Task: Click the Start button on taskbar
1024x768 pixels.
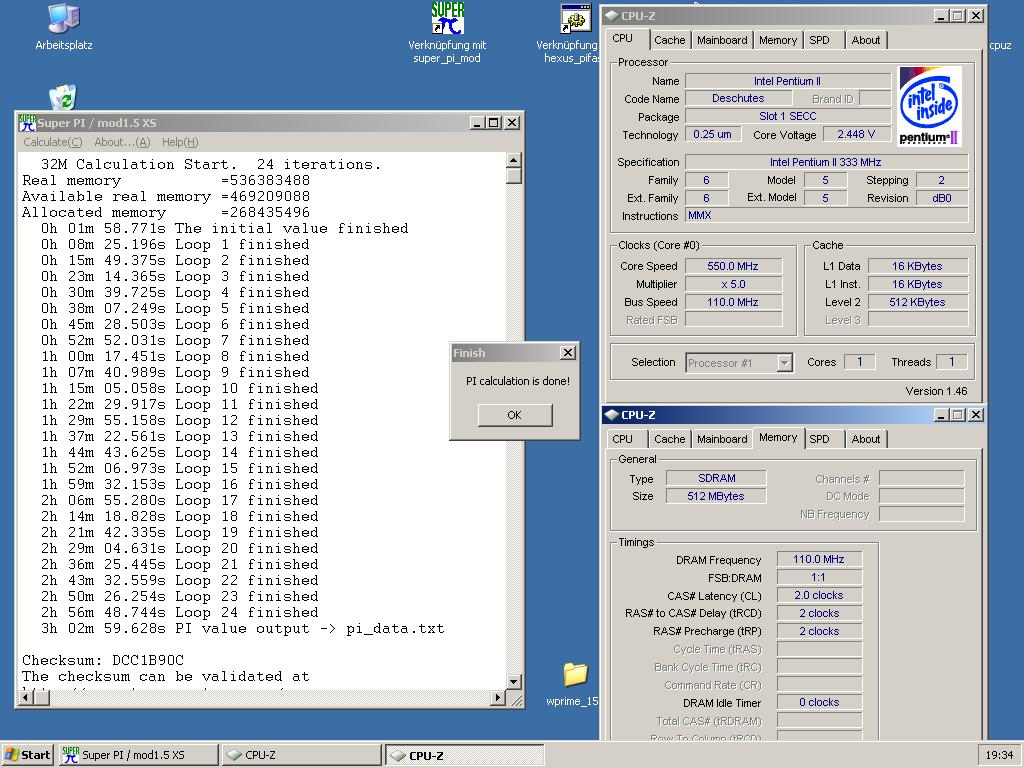Action: click(x=27, y=755)
